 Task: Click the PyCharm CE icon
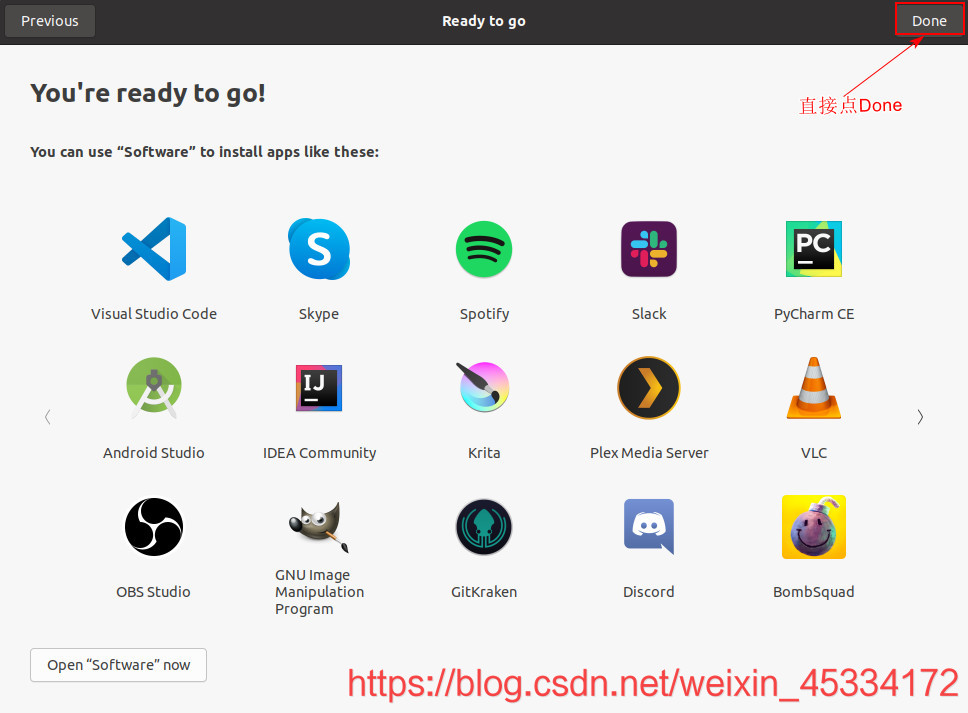[x=814, y=249]
